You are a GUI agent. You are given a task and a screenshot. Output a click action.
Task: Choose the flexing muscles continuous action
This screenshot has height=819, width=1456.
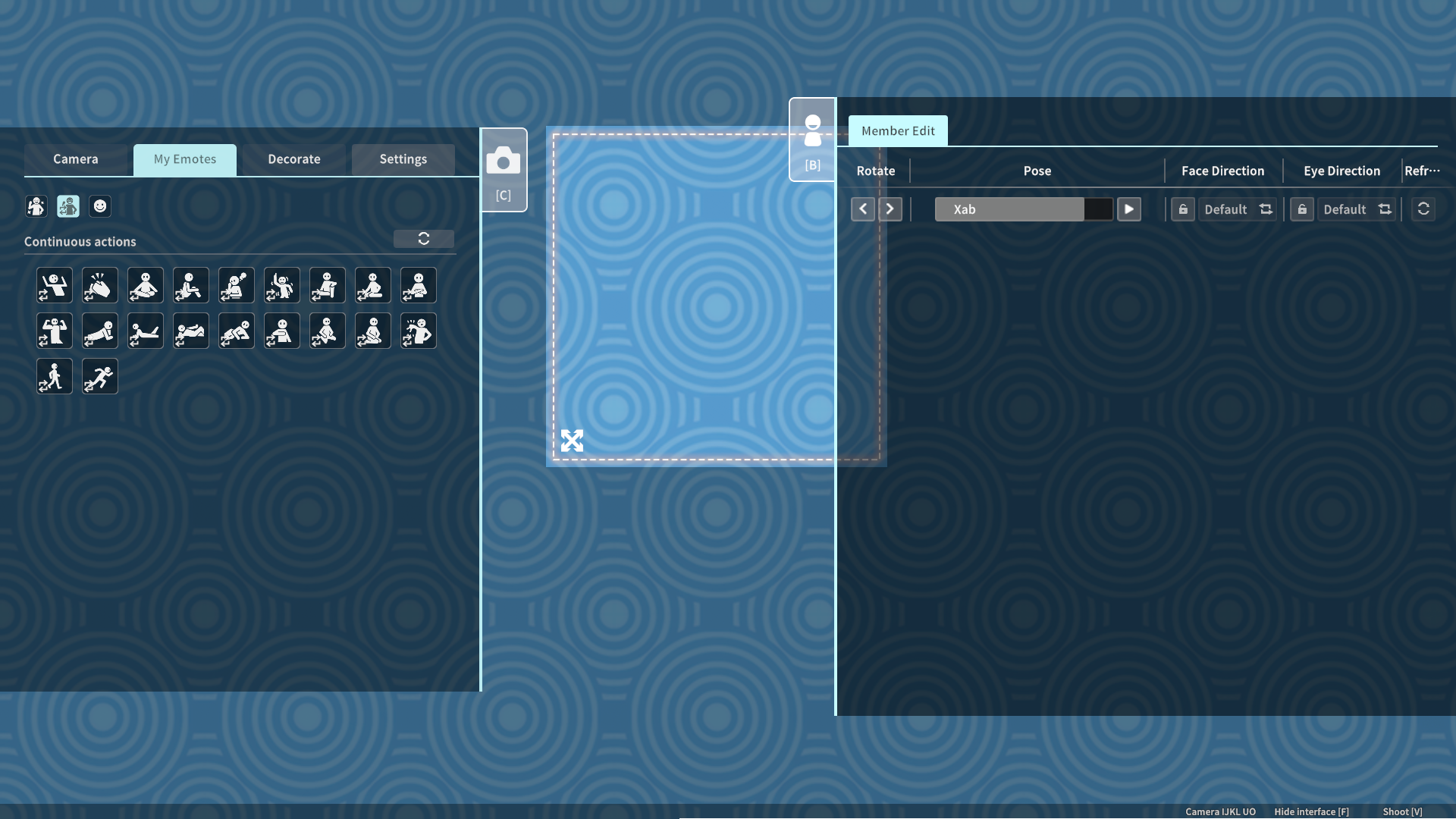click(55, 331)
